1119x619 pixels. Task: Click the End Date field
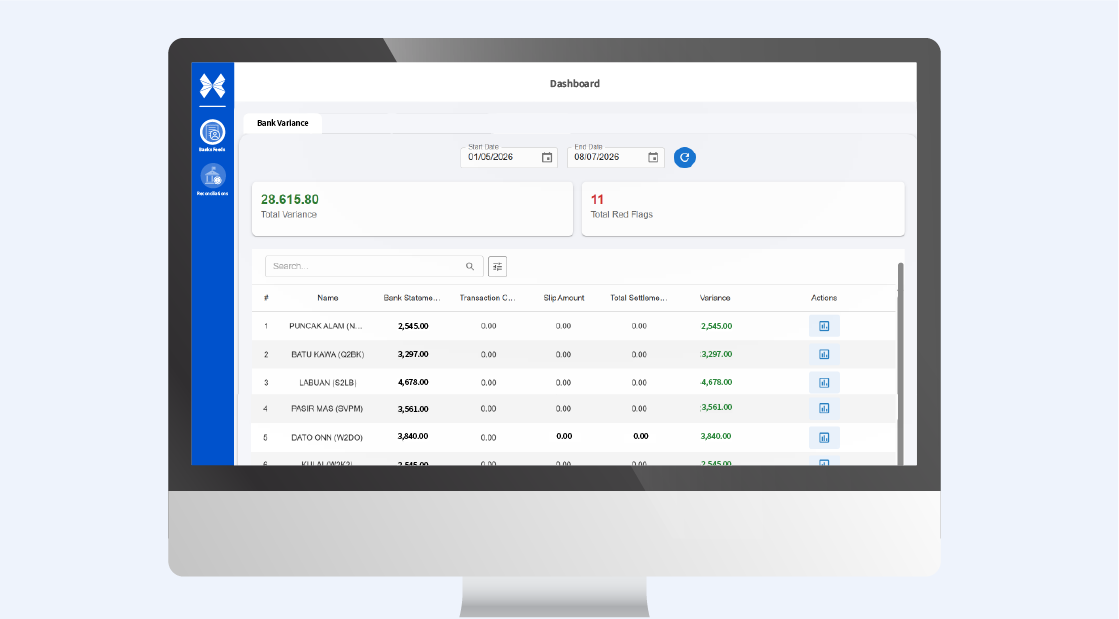pos(615,157)
